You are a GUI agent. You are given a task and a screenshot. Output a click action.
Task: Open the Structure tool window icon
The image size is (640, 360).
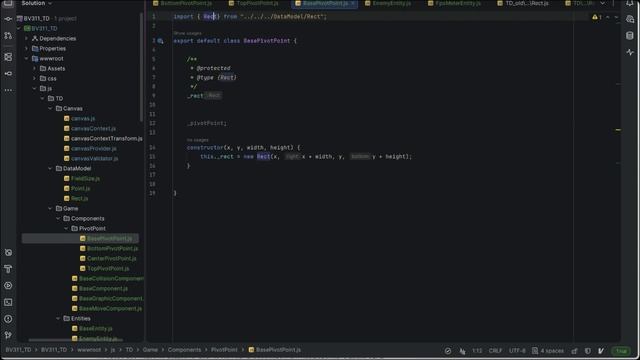click(x=8, y=57)
